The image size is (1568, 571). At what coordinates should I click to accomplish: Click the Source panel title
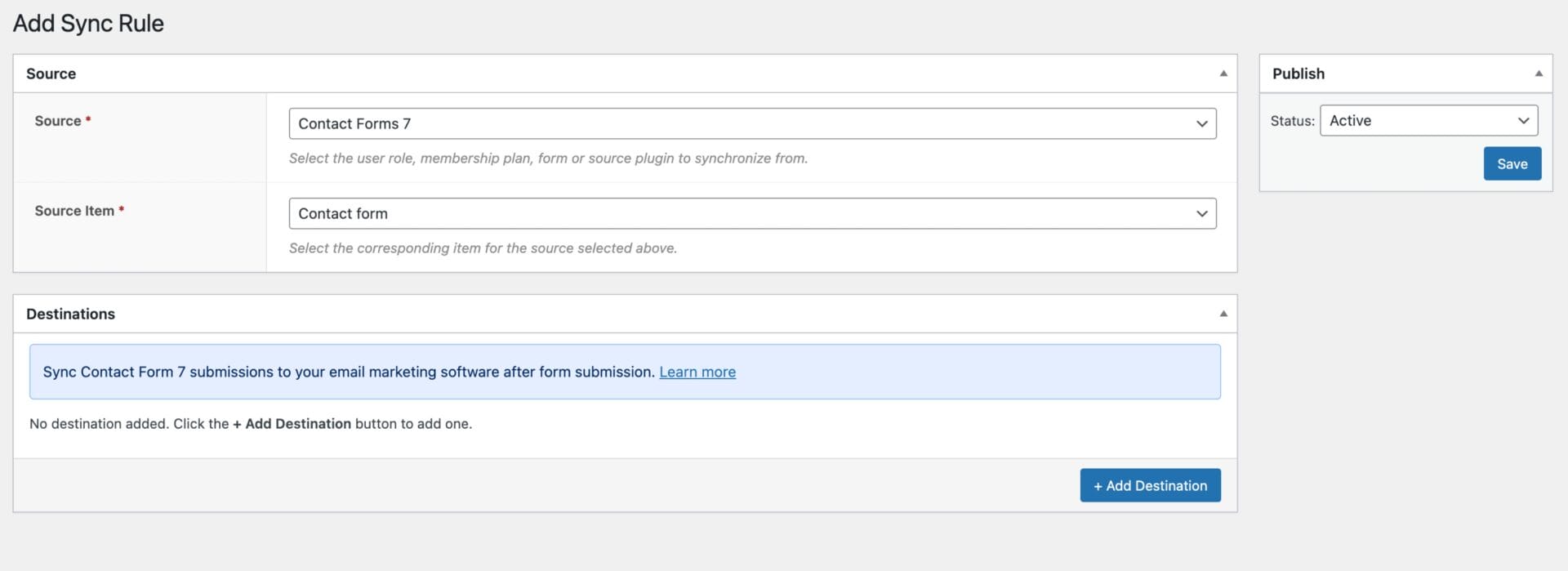tap(51, 74)
